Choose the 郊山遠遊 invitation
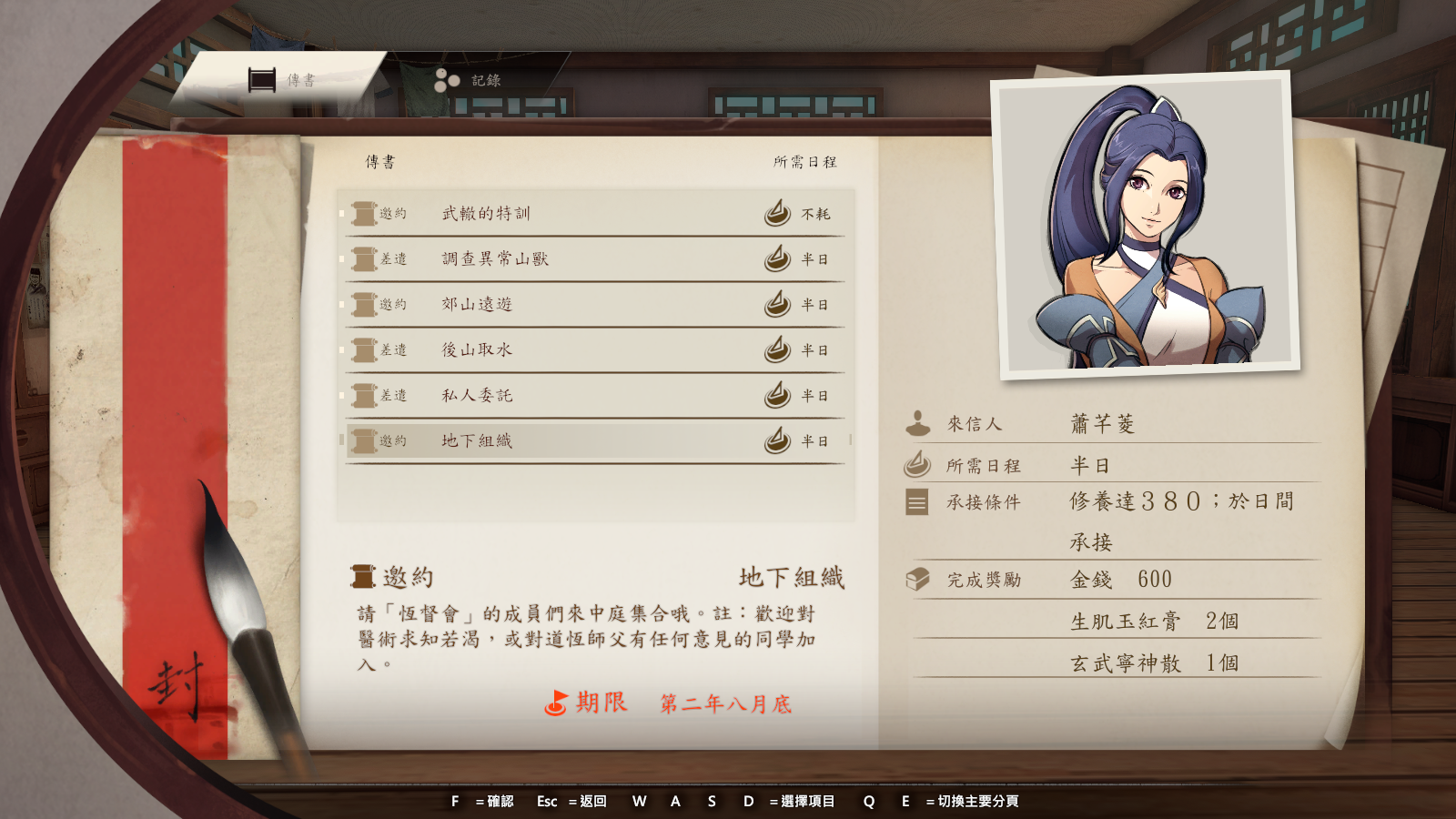The image size is (1456, 819). coord(596,305)
